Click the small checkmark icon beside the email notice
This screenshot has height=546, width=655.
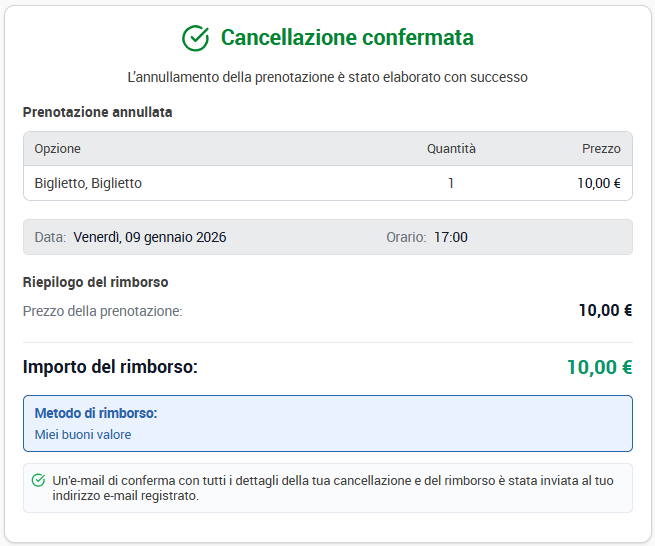click(x=38, y=480)
